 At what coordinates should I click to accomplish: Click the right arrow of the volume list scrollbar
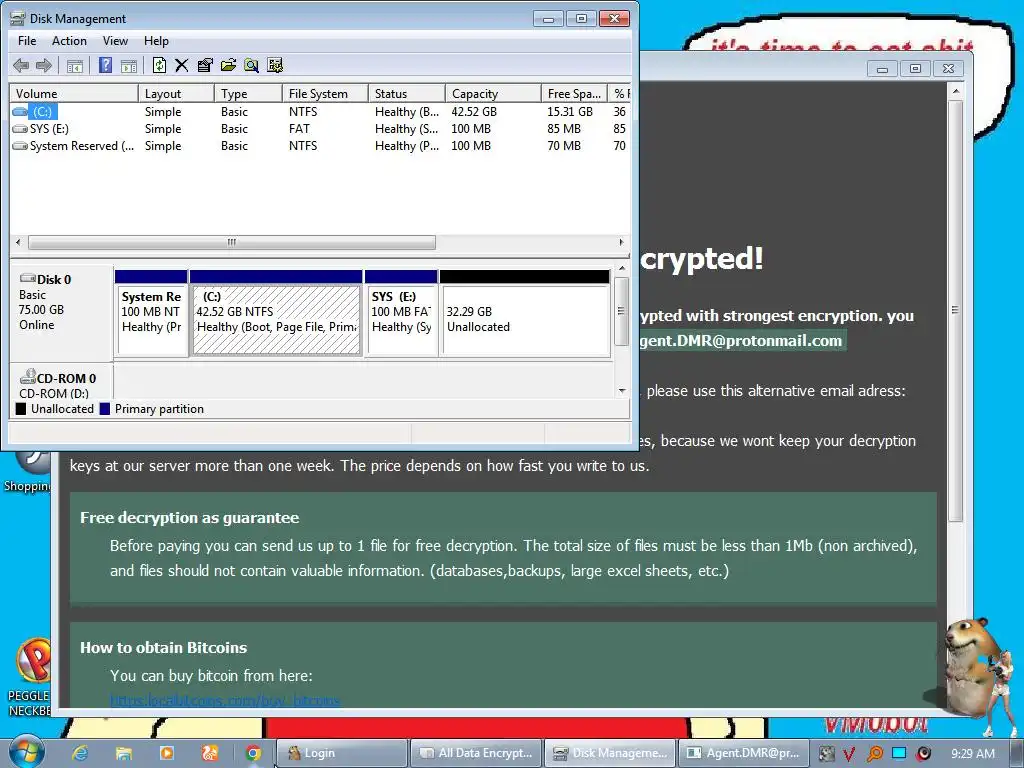point(621,242)
